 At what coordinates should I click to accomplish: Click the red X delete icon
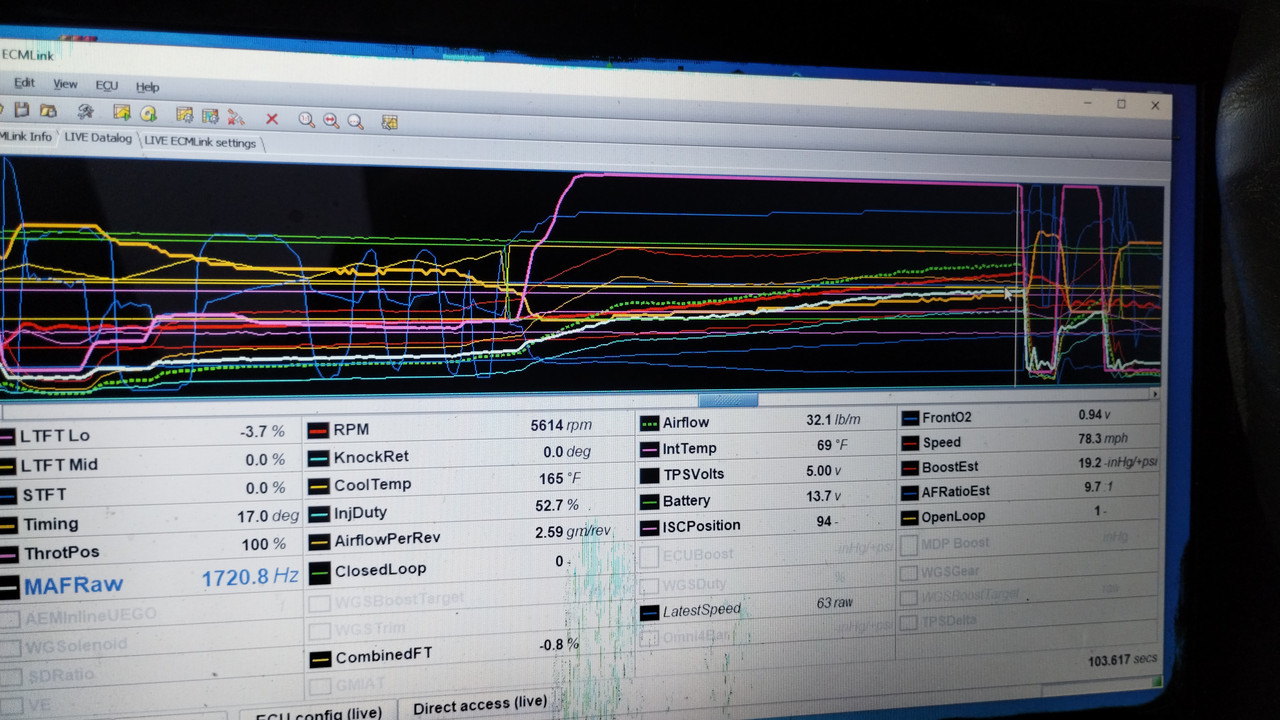tap(272, 119)
